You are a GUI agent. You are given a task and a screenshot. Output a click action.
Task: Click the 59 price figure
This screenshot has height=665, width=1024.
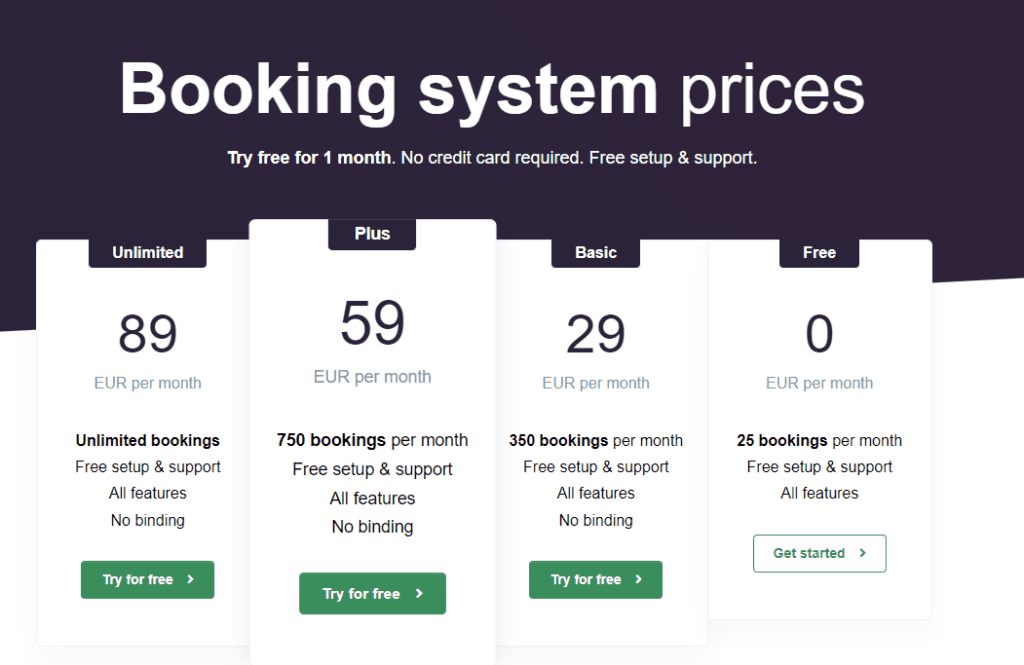(372, 322)
